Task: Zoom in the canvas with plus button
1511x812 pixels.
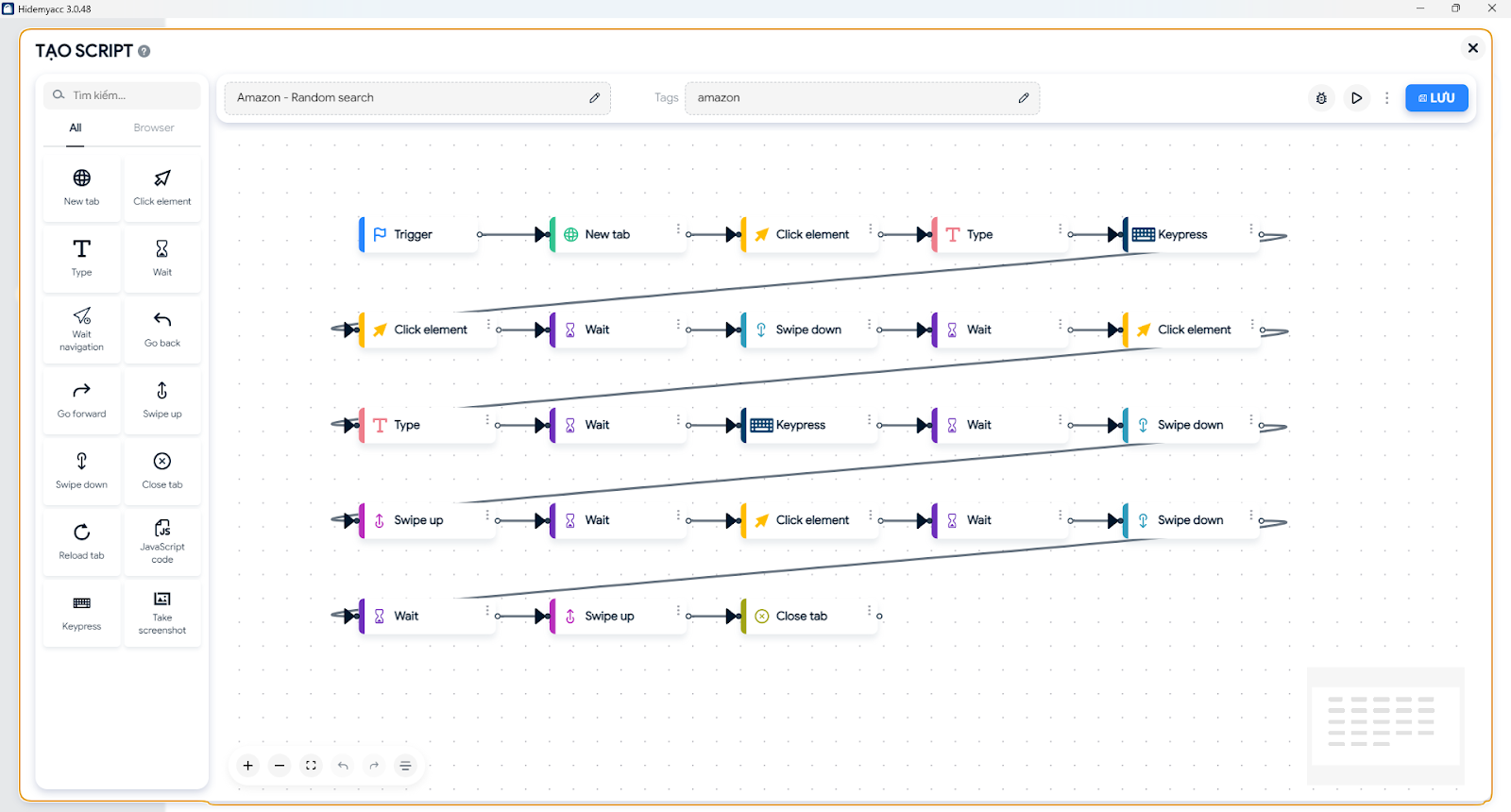Action: (x=248, y=766)
